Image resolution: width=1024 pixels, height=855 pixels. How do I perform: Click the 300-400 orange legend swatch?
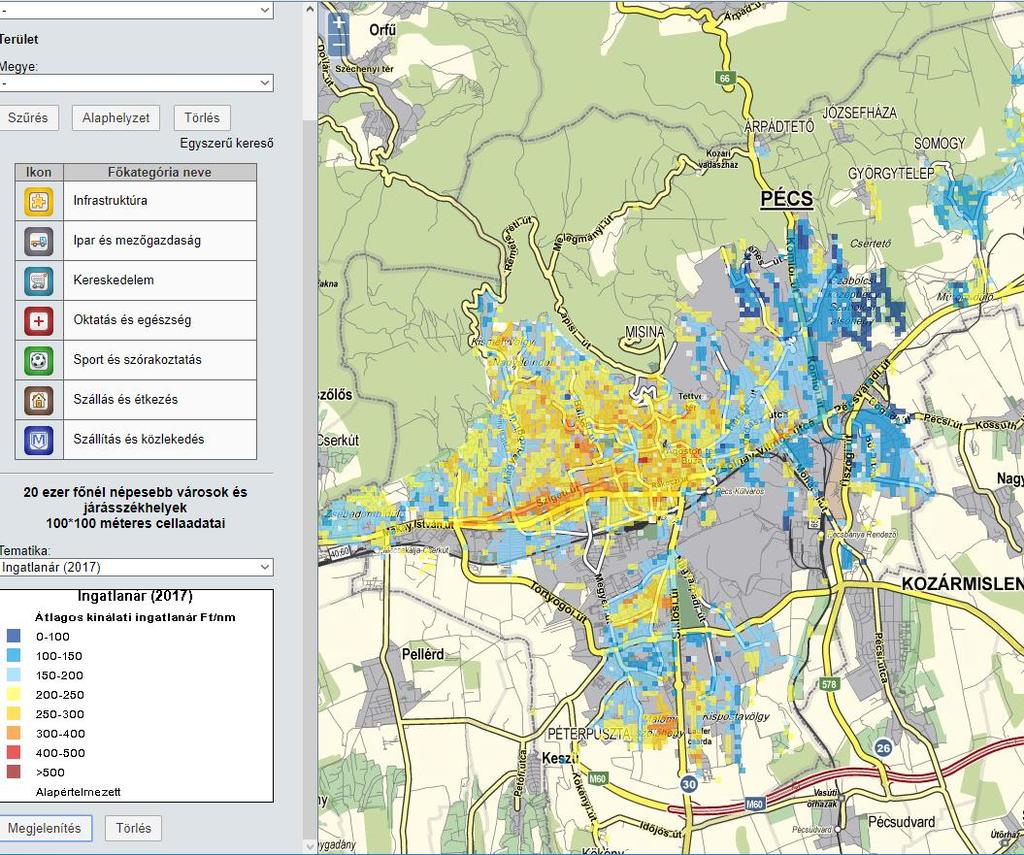point(13,733)
